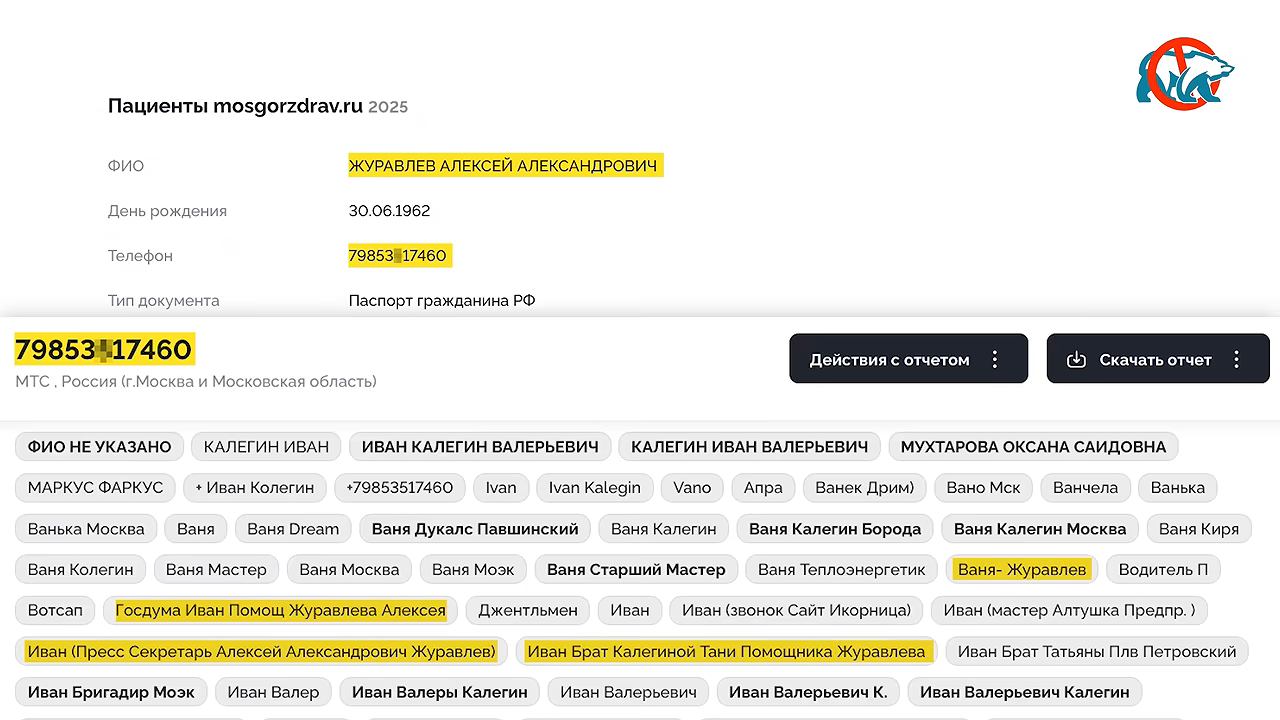Click the Иван Брат Татьяны Плв Петровский tag
Image resolution: width=1280 pixels, height=720 pixels.
tap(1097, 652)
